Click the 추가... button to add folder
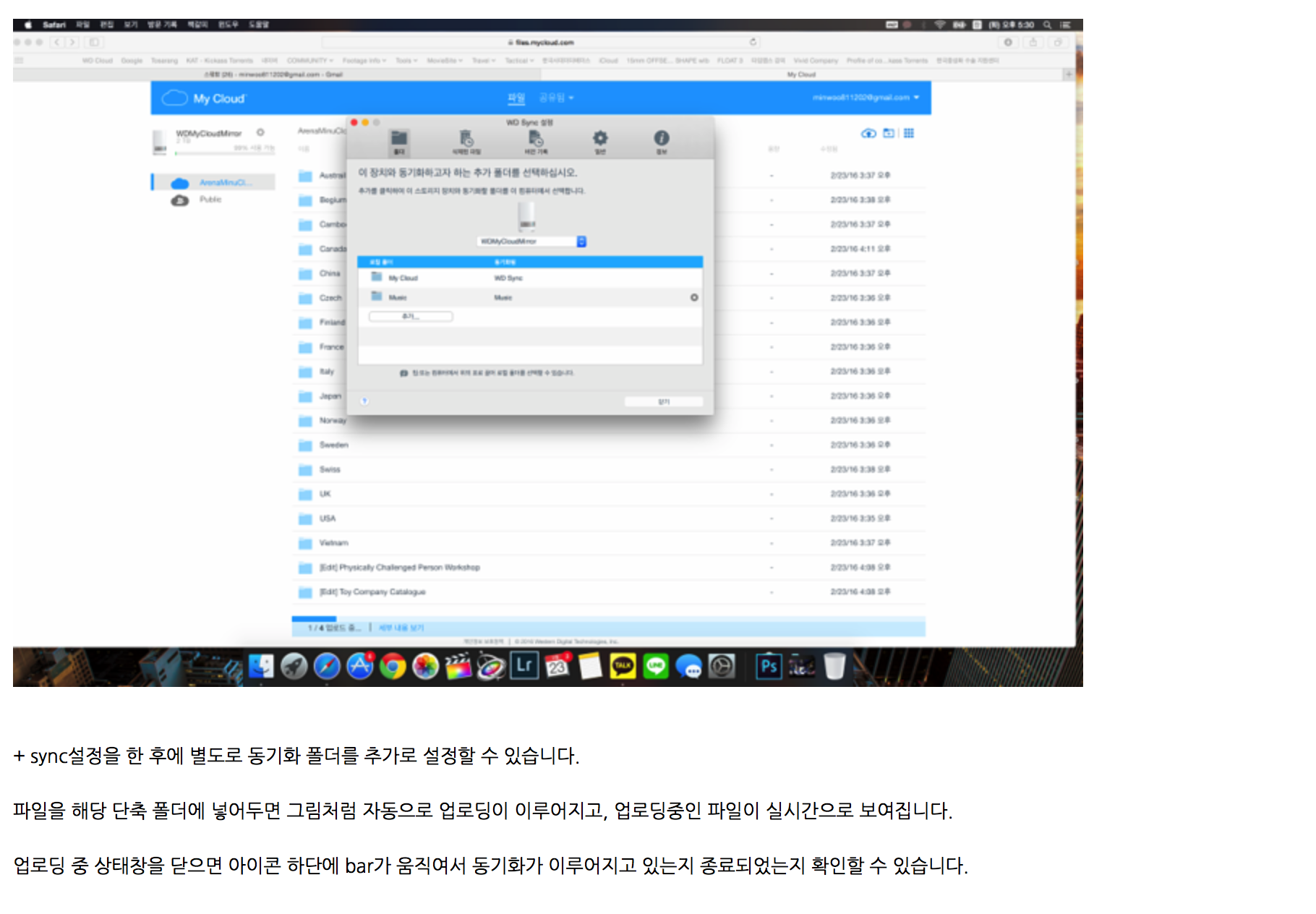The width and height of the screenshot is (1316, 914). pos(411,317)
